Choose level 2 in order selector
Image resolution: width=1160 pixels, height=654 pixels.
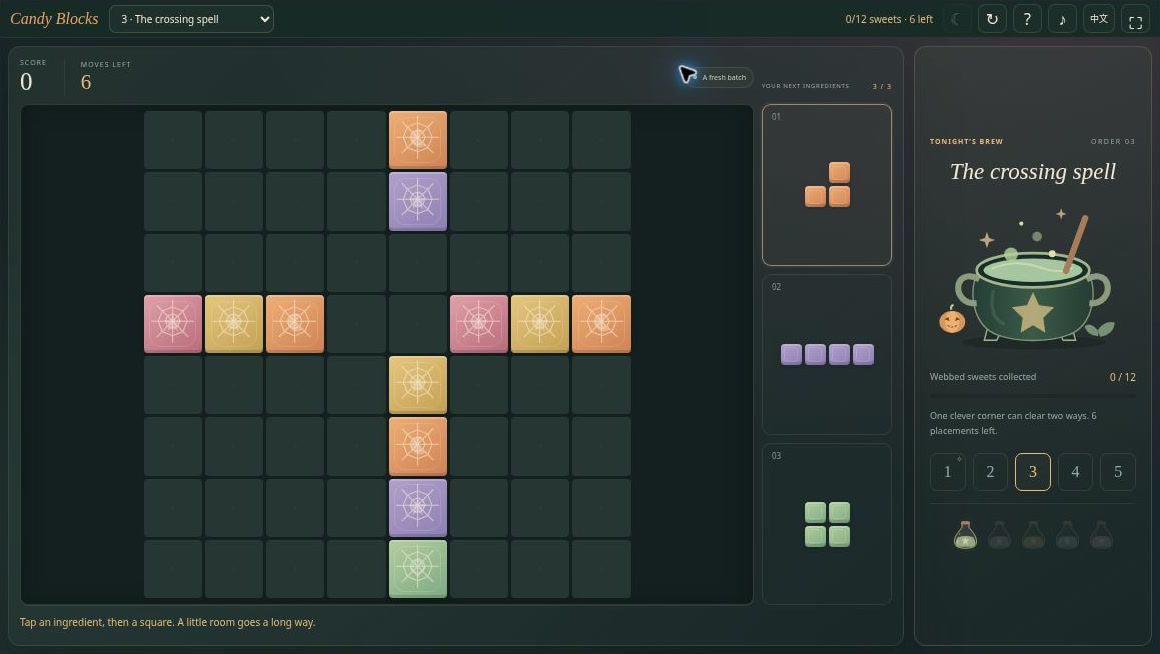pos(990,472)
